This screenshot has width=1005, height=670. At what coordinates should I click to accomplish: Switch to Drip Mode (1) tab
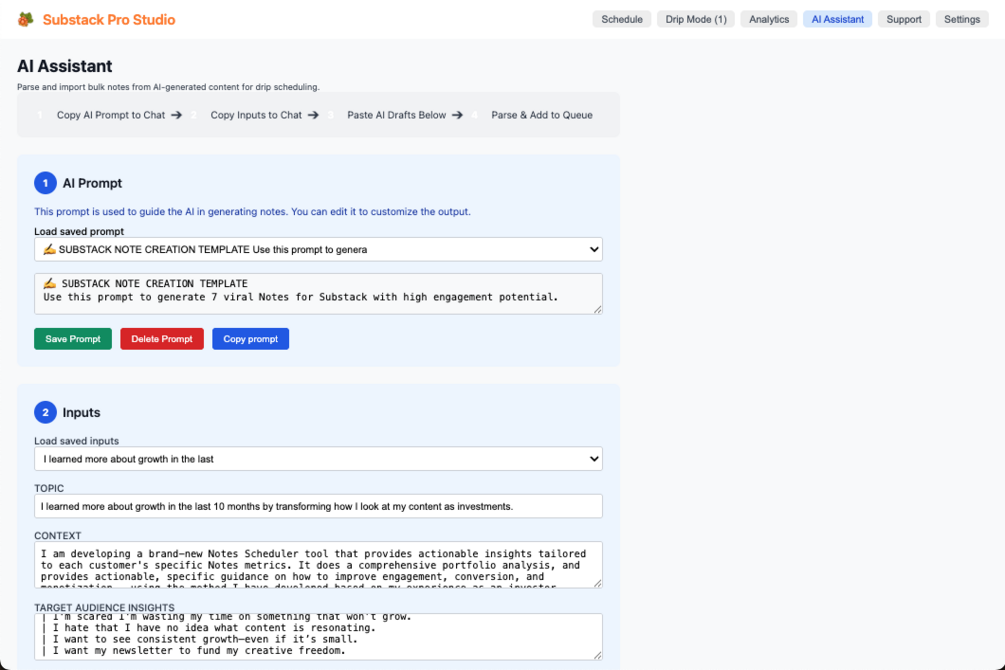(695, 19)
